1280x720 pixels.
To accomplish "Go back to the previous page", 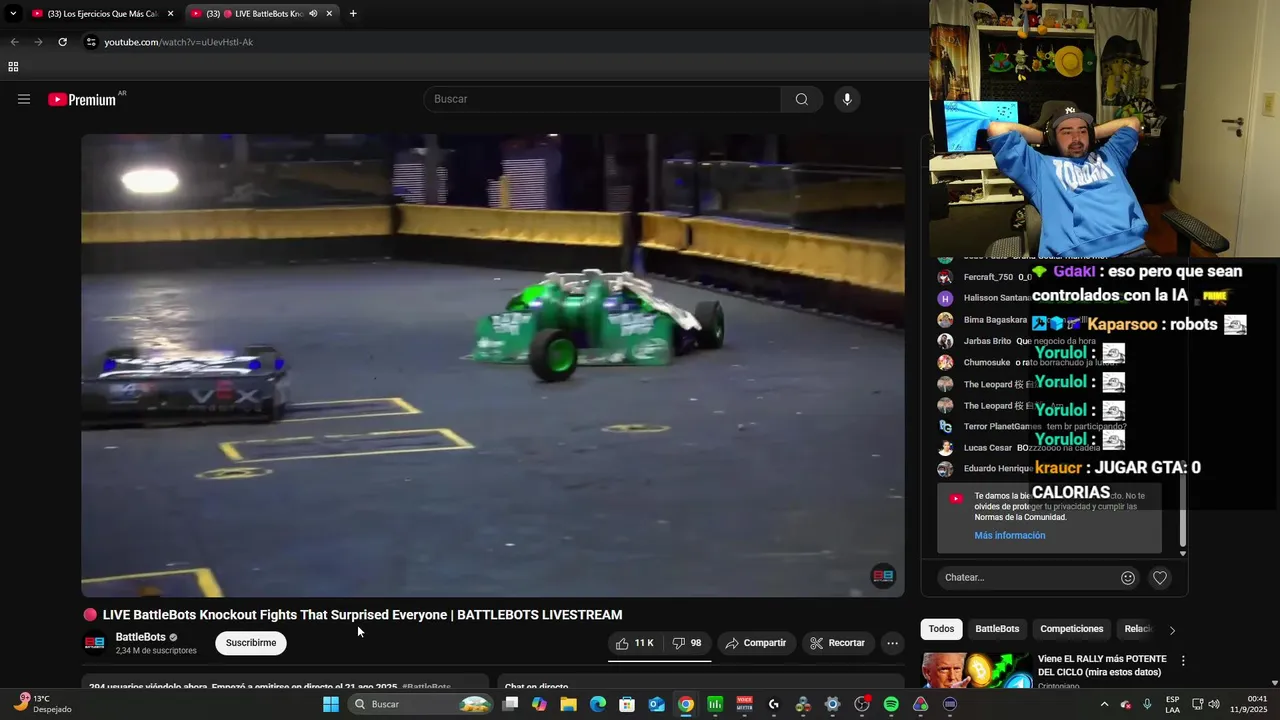I will coord(14,42).
